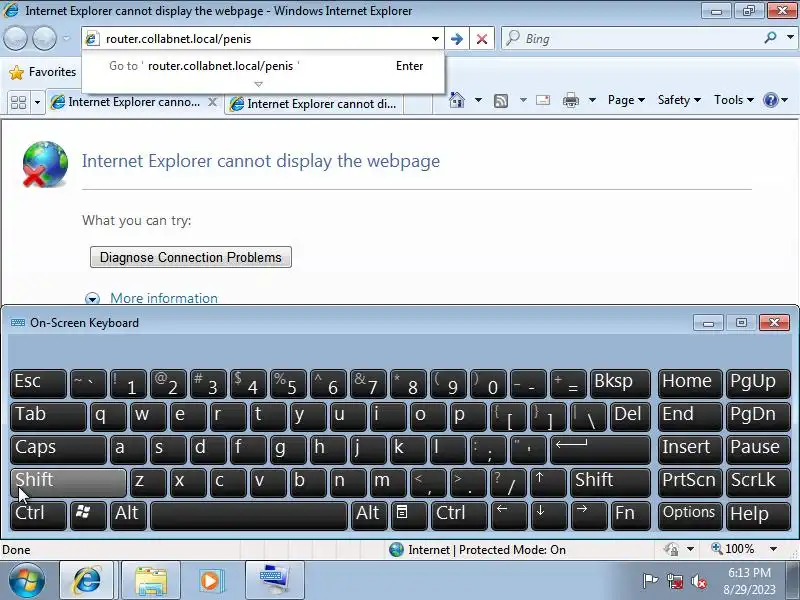Click the red Stop loading button
The width and height of the screenshot is (800, 600).
pyautogui.click(x=481, y=39)
